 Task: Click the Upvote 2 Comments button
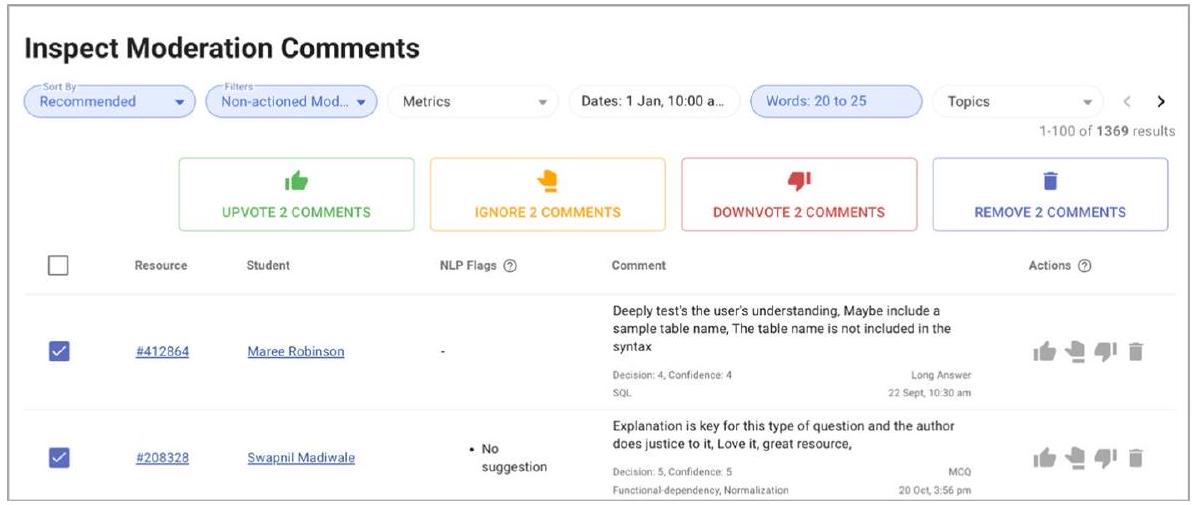(x=296, y=195)
